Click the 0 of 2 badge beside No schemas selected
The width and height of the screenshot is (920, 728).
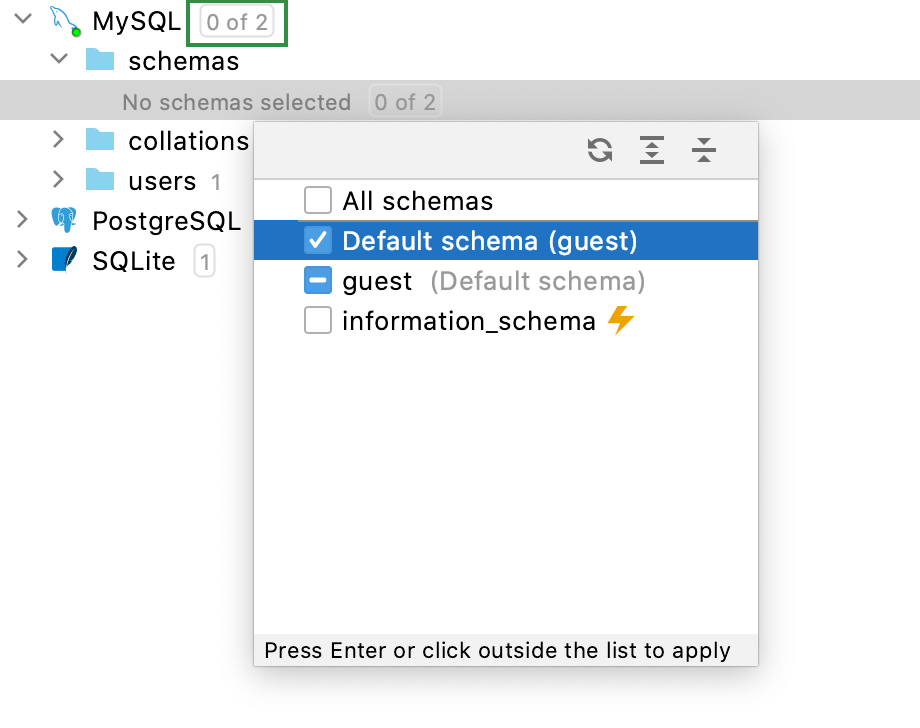coord(405,102)
